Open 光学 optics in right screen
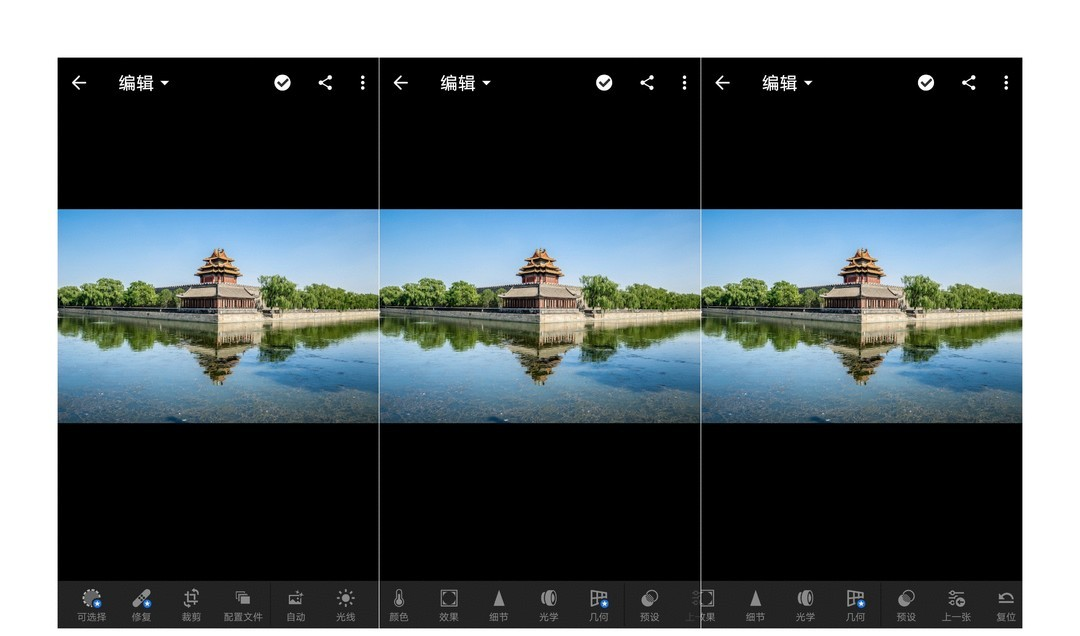The width and height of the screenshot is (1080, 636). (x=805, y=604)
